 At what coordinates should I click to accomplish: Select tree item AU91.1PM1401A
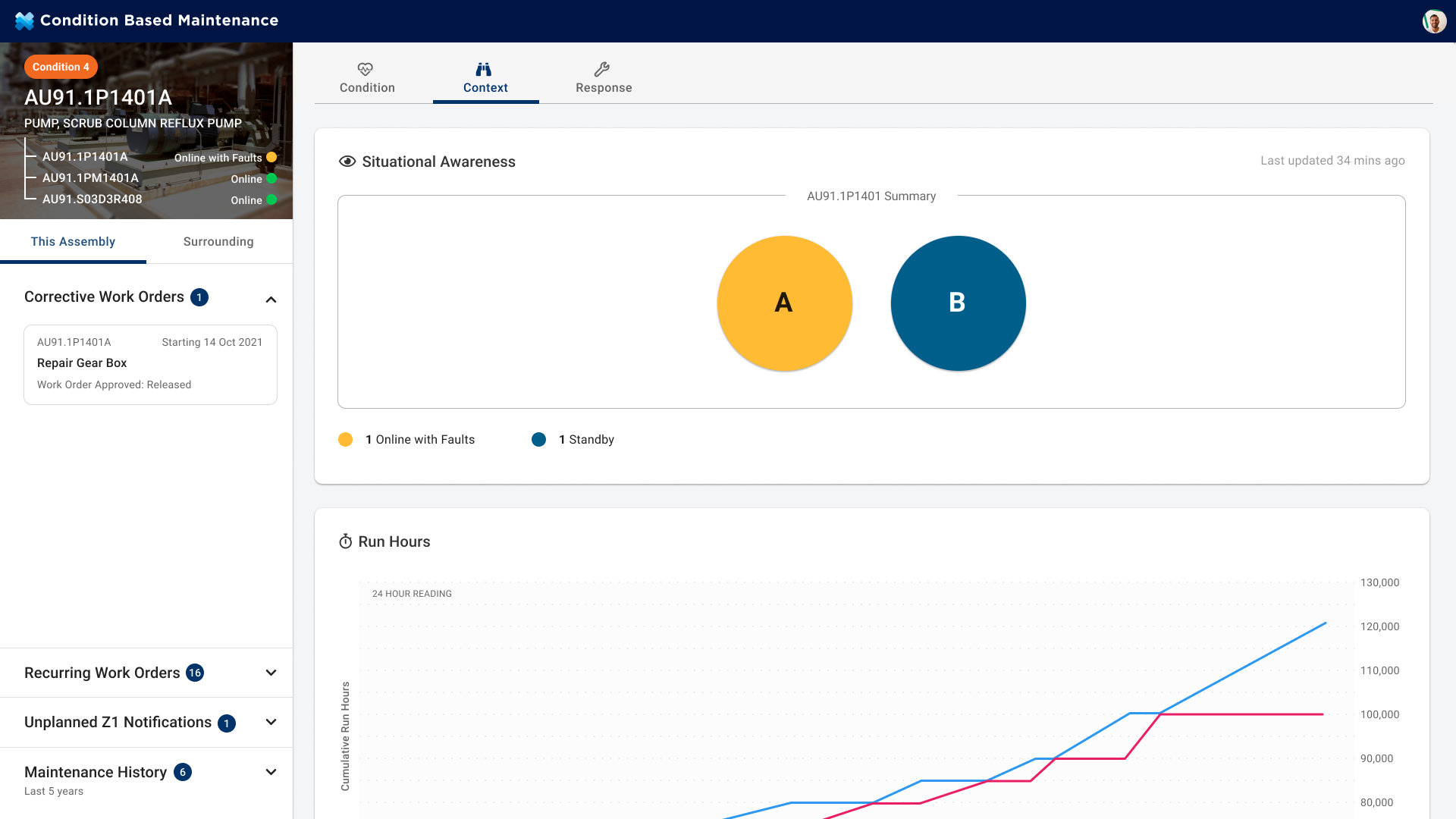[90, 178]
